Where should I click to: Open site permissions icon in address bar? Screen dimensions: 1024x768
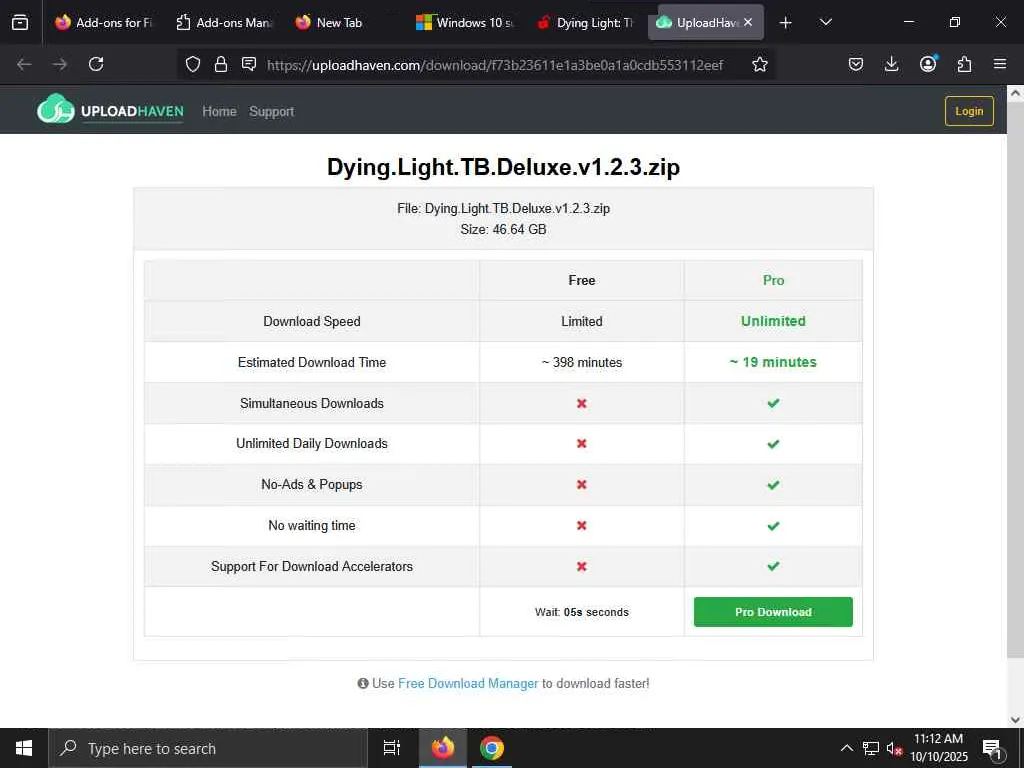(249, 64)
